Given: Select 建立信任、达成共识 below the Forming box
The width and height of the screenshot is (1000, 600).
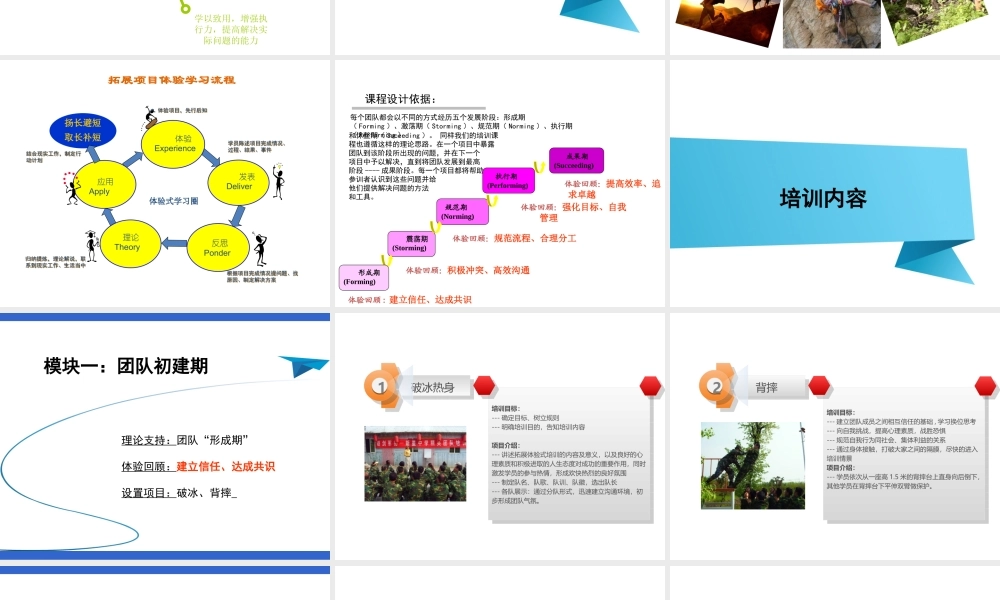Looking at the screenshot, I should point(430,300).
